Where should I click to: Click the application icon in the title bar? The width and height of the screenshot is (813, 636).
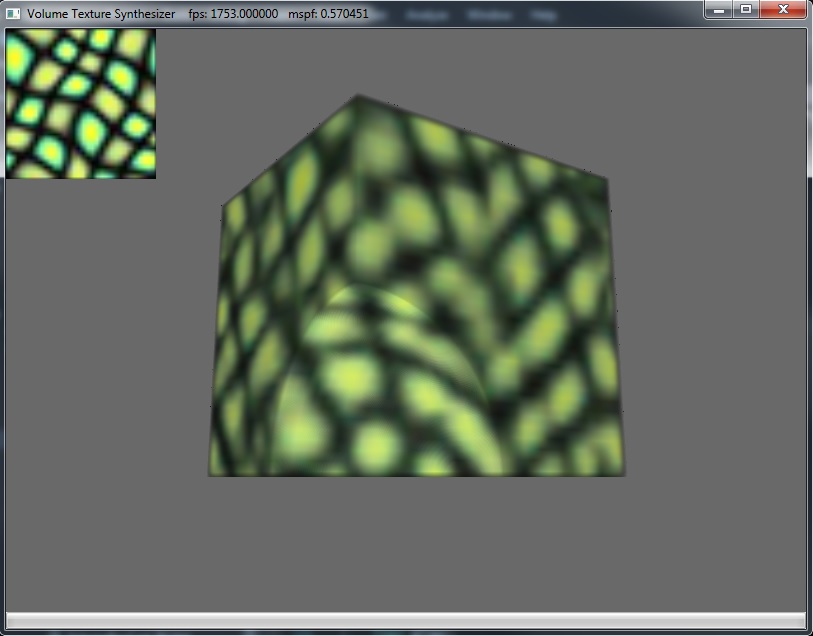click(x=13, y=14)
